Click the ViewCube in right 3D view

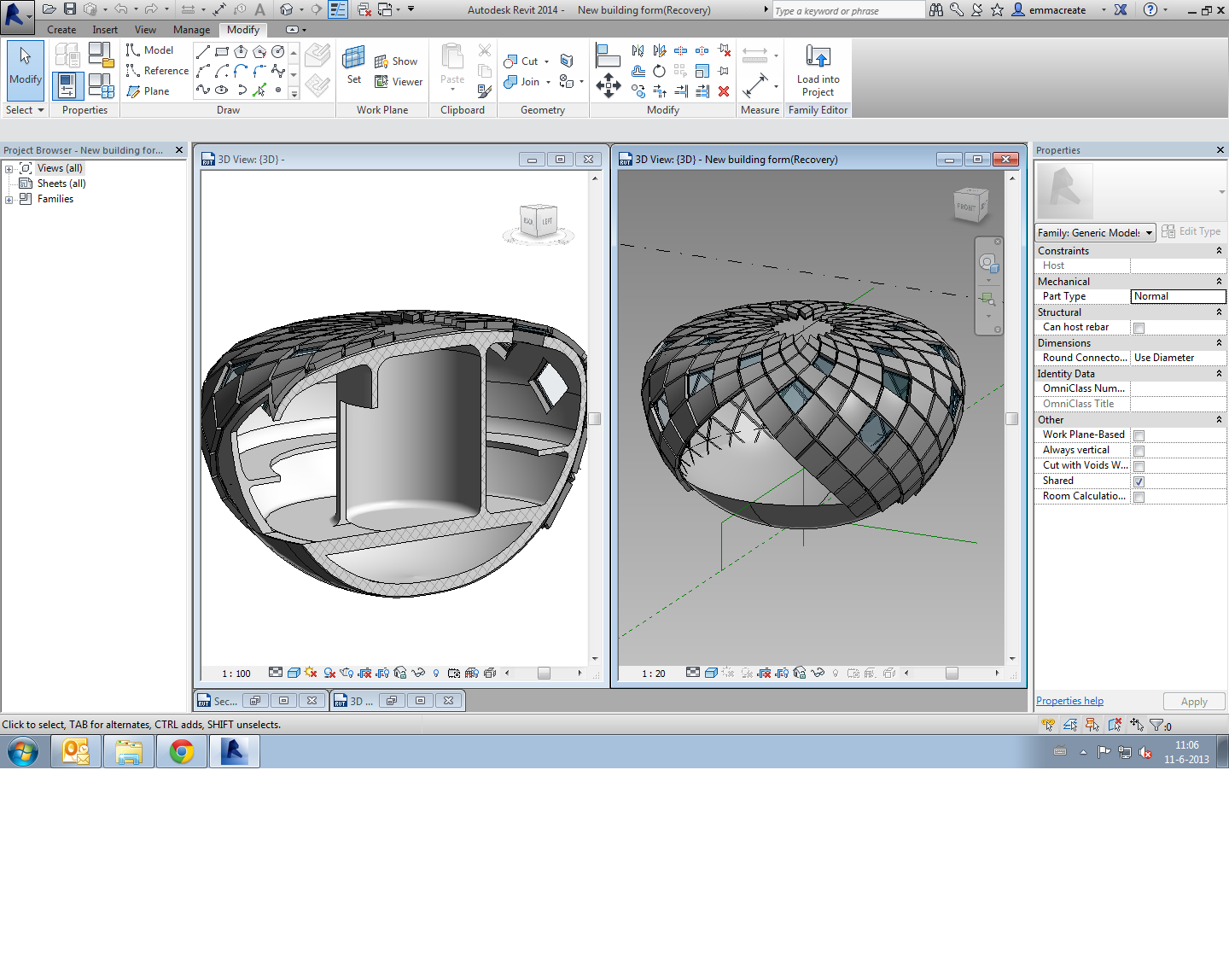point(970,206)
